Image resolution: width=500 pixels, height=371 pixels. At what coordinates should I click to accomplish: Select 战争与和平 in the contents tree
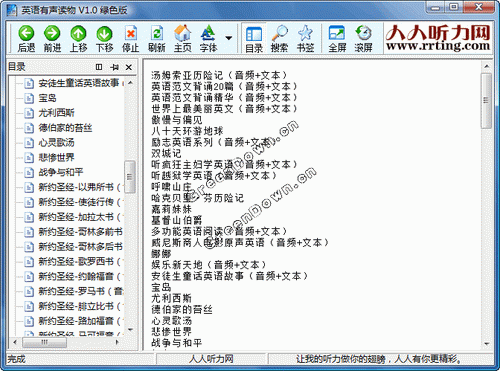point(60,172)
